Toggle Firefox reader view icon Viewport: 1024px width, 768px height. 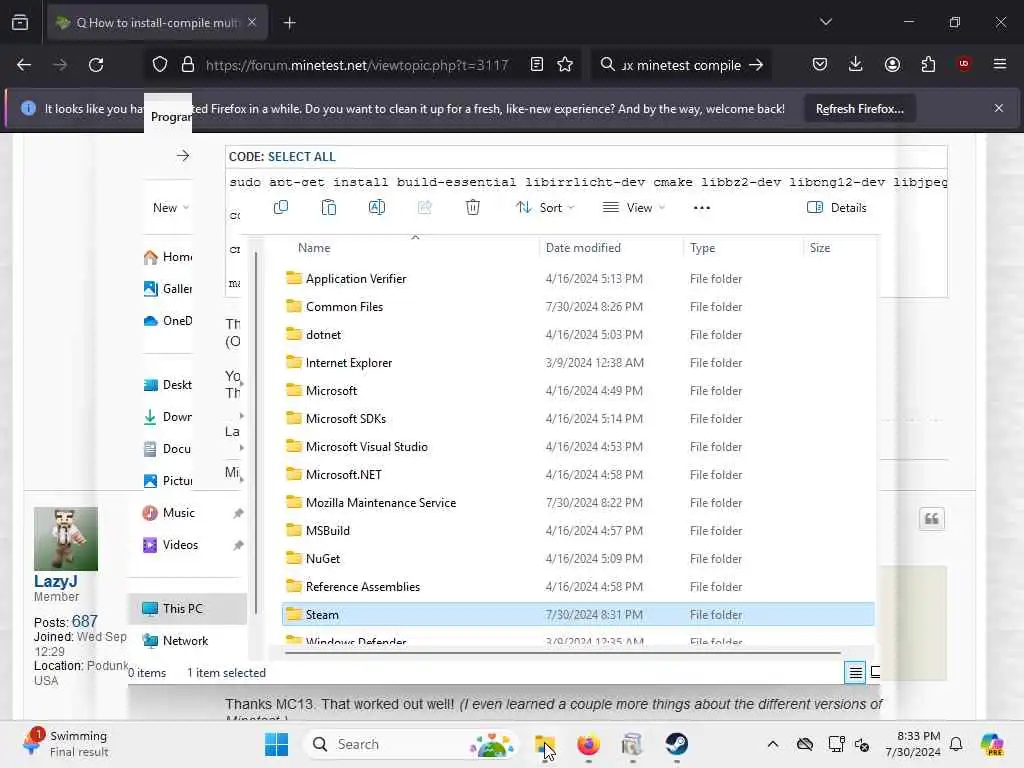tap(537, 65)
